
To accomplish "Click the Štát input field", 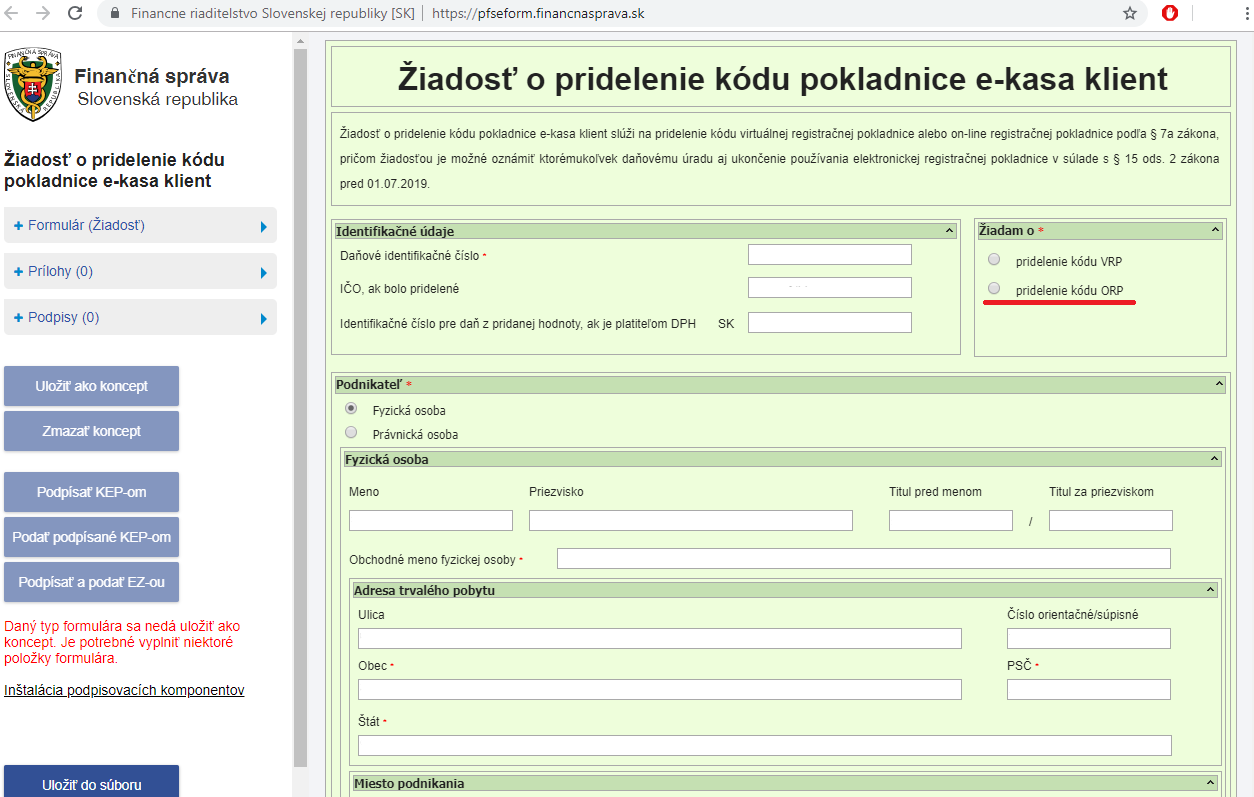I will pyautogui.click(x=765, y=745).
